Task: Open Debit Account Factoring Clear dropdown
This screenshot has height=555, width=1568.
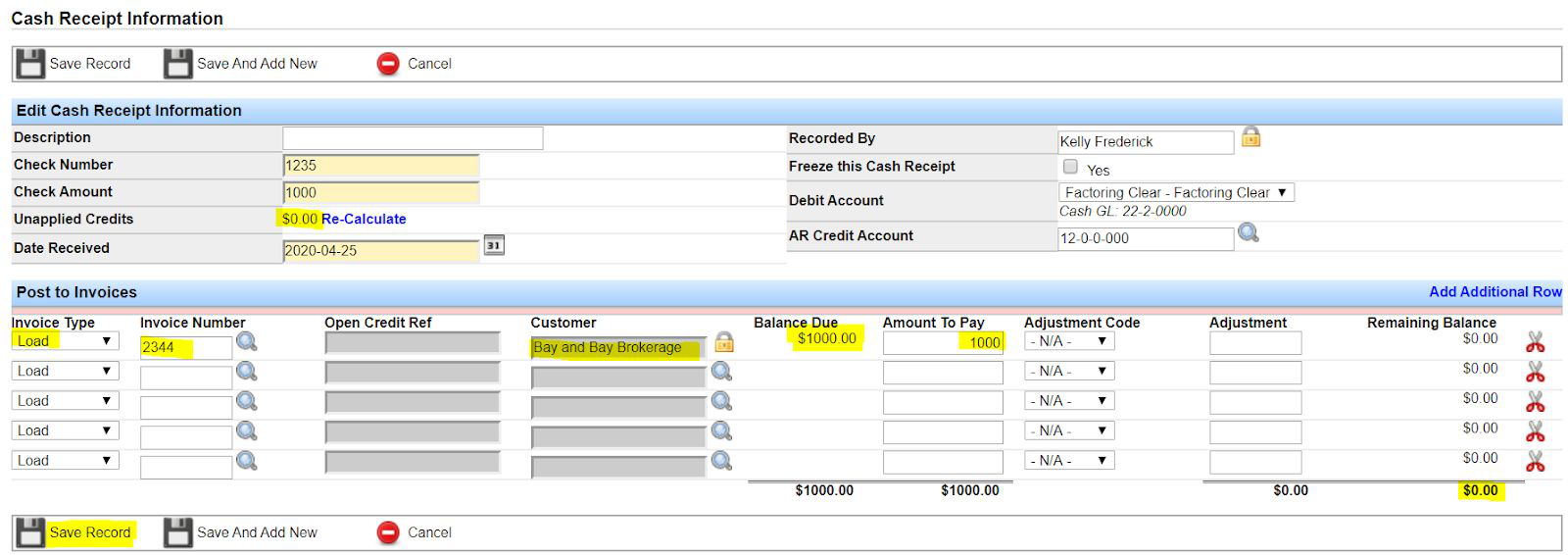Action: [1176, 192]
